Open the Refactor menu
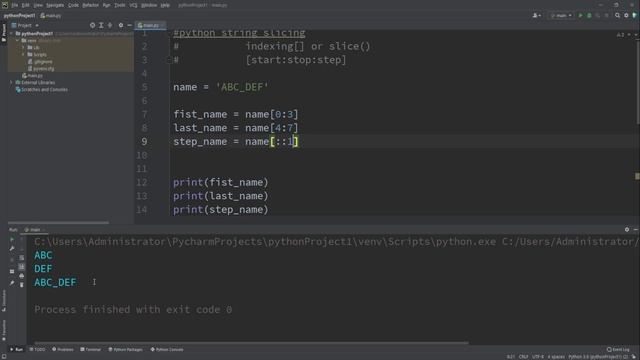The width and height of the screenshot is (640, 360). (x=90, y=5)
